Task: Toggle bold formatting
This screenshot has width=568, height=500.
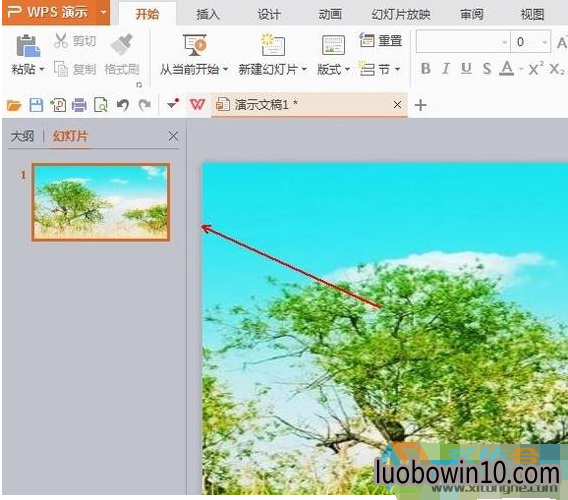Action: point(426,68)
